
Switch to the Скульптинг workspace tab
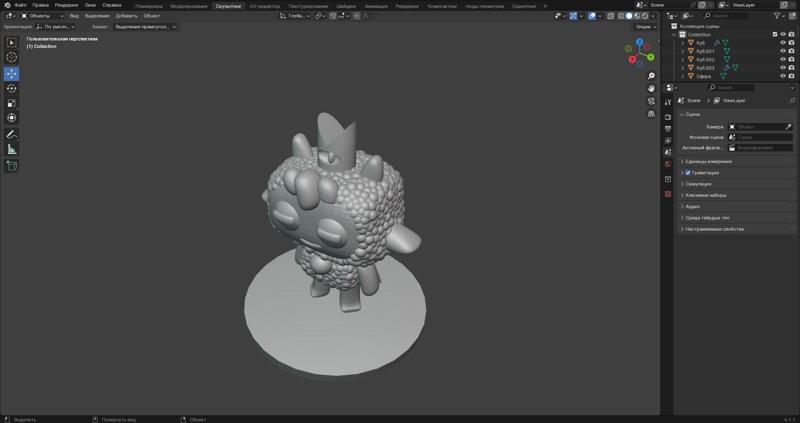[228, 6]
